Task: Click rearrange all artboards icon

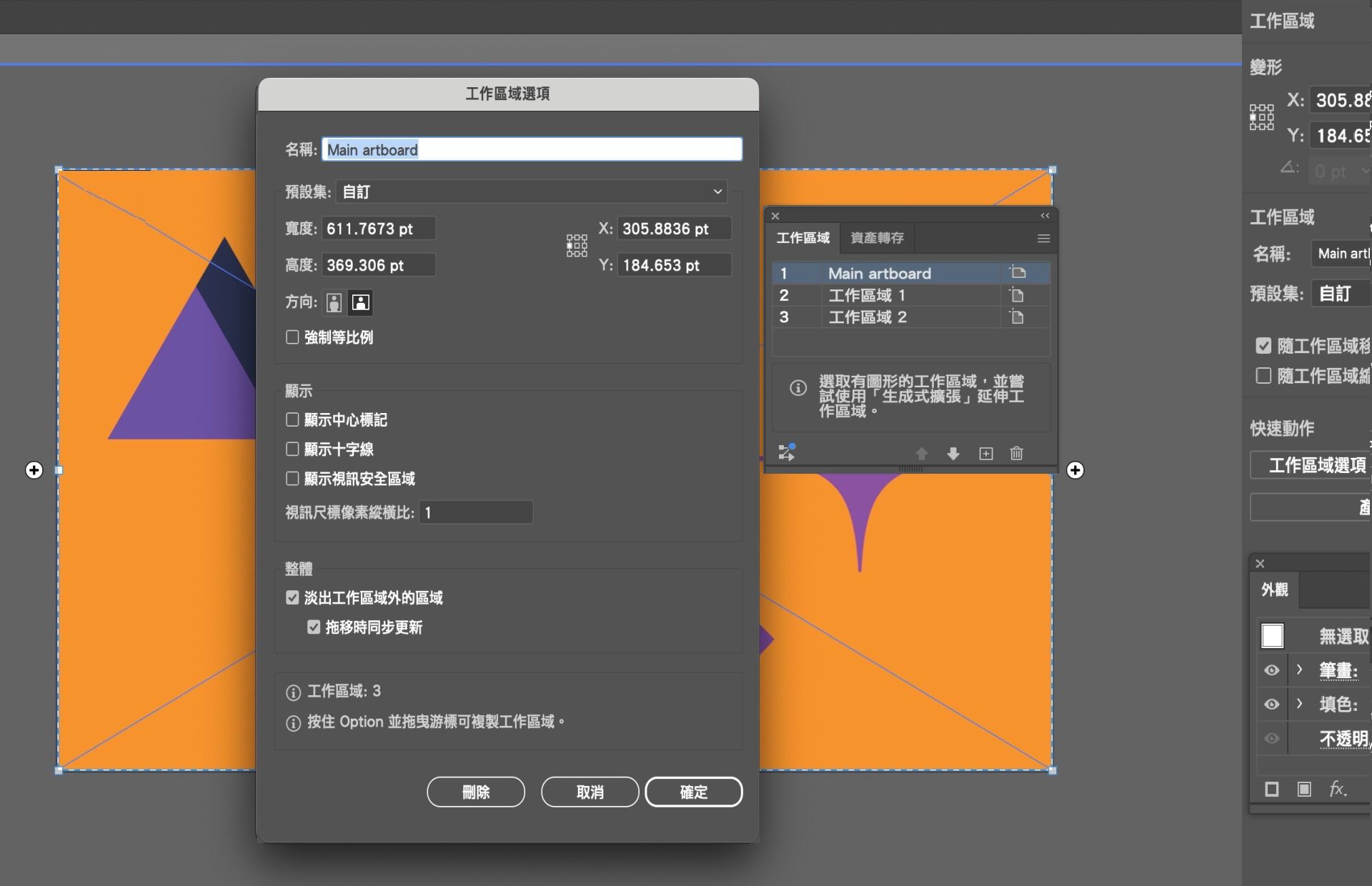Action: point(787,452)
